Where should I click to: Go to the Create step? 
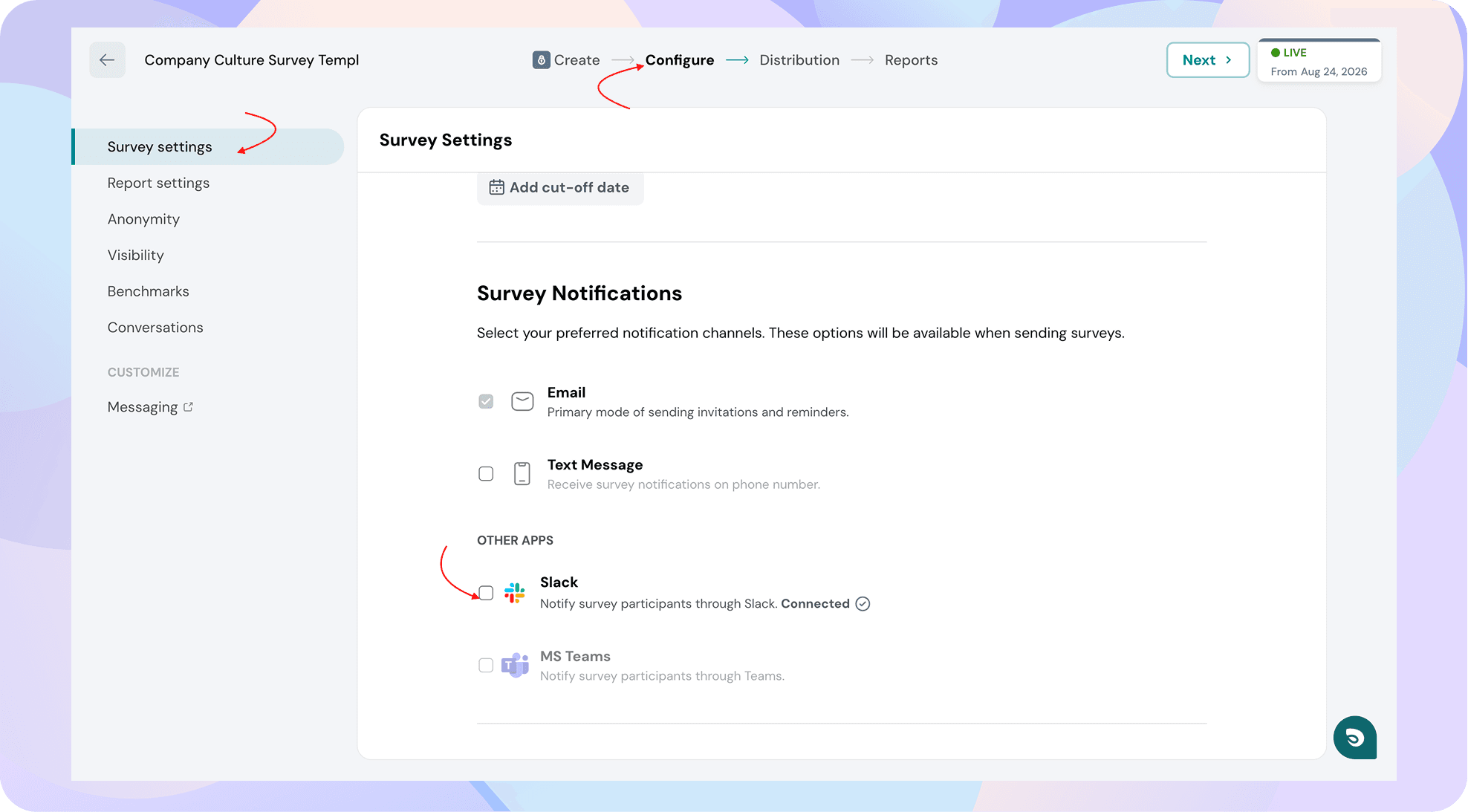[x=566, y=60]
